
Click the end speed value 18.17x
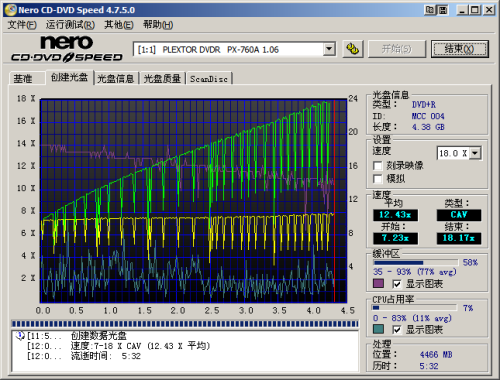coord(459,238)
